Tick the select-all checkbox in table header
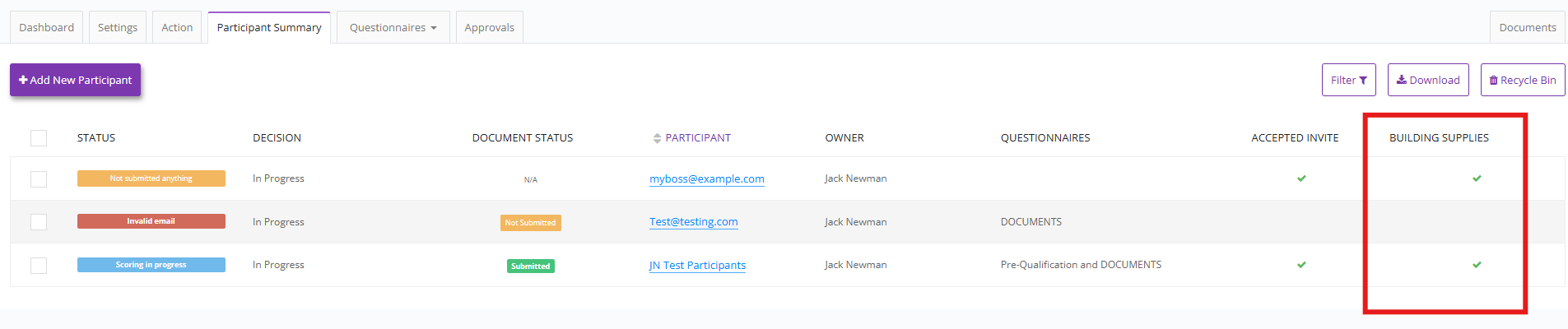This screenshot has width=1568, height=329. tap(39, 138)
